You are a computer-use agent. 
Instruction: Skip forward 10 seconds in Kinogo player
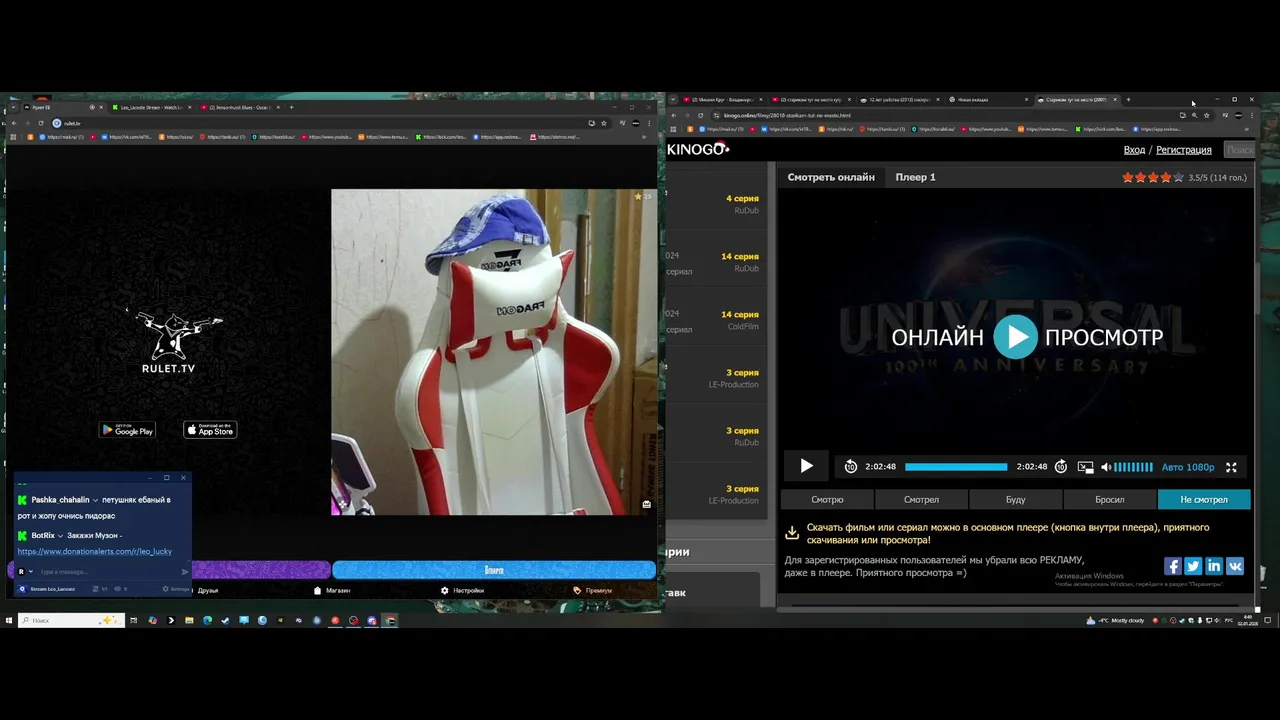tap(1061, 467)
